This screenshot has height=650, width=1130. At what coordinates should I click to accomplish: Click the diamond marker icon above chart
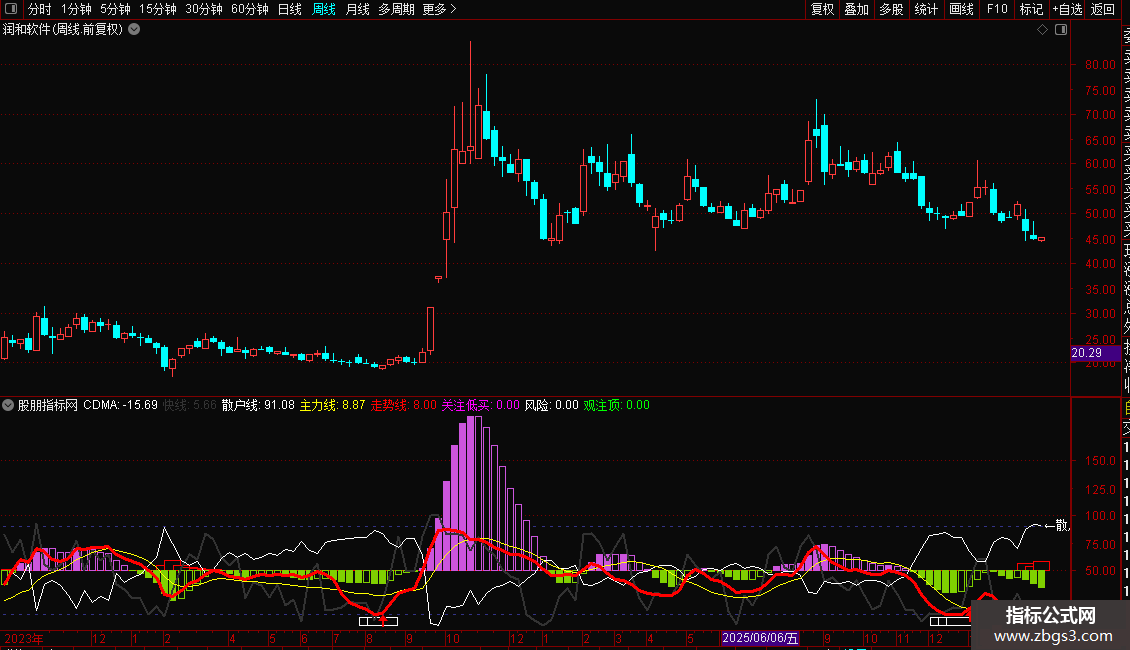(1042, 30)
